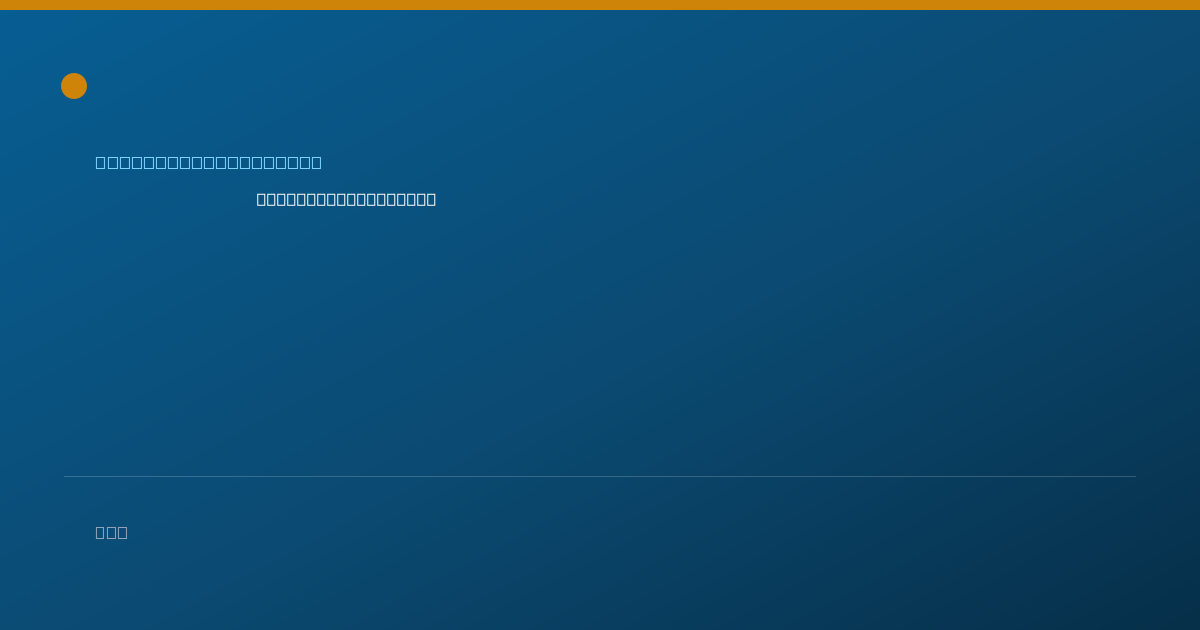Click first box of light-blue text line
The width and height of the screenshot is (1200, 630).
click(x=101, y=162)
